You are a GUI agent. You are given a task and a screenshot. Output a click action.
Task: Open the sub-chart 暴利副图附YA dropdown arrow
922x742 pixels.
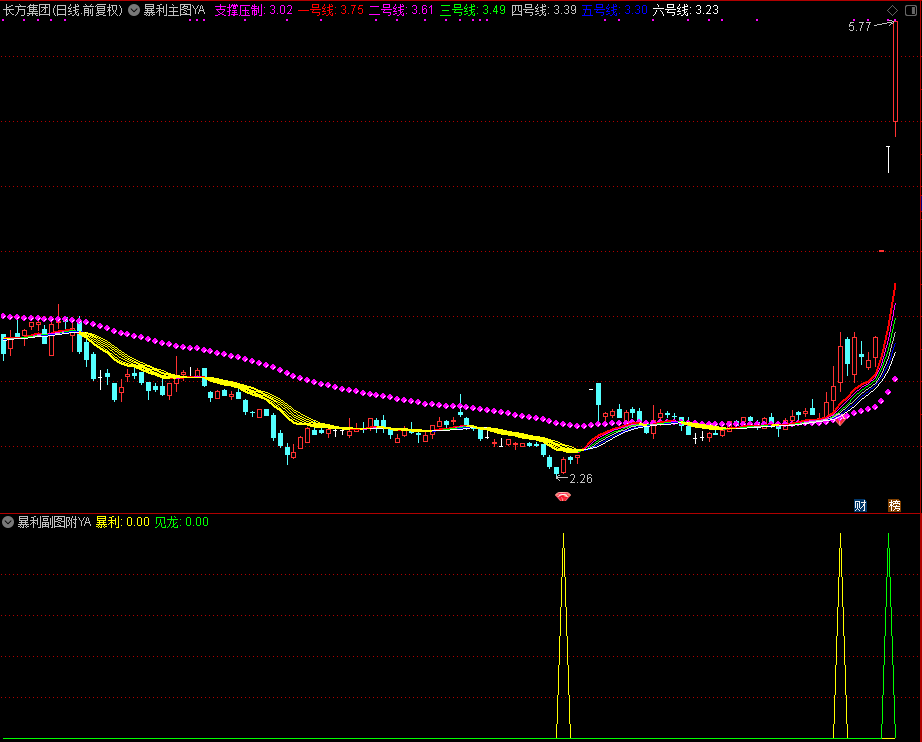pyautogui.click(x=8, y=522)
